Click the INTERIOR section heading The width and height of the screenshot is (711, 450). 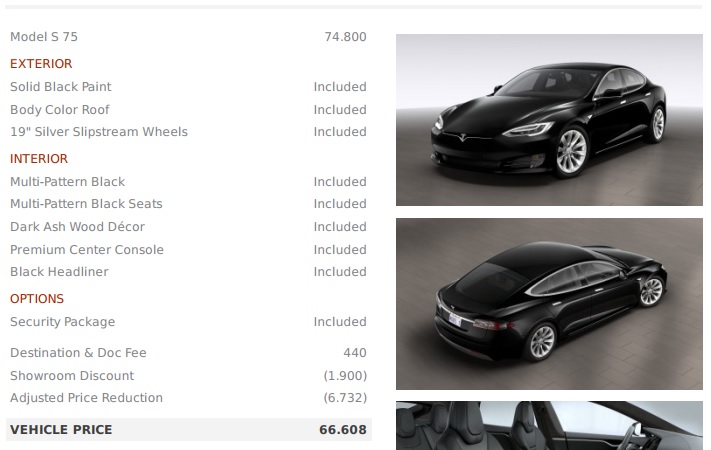(39, 159)
